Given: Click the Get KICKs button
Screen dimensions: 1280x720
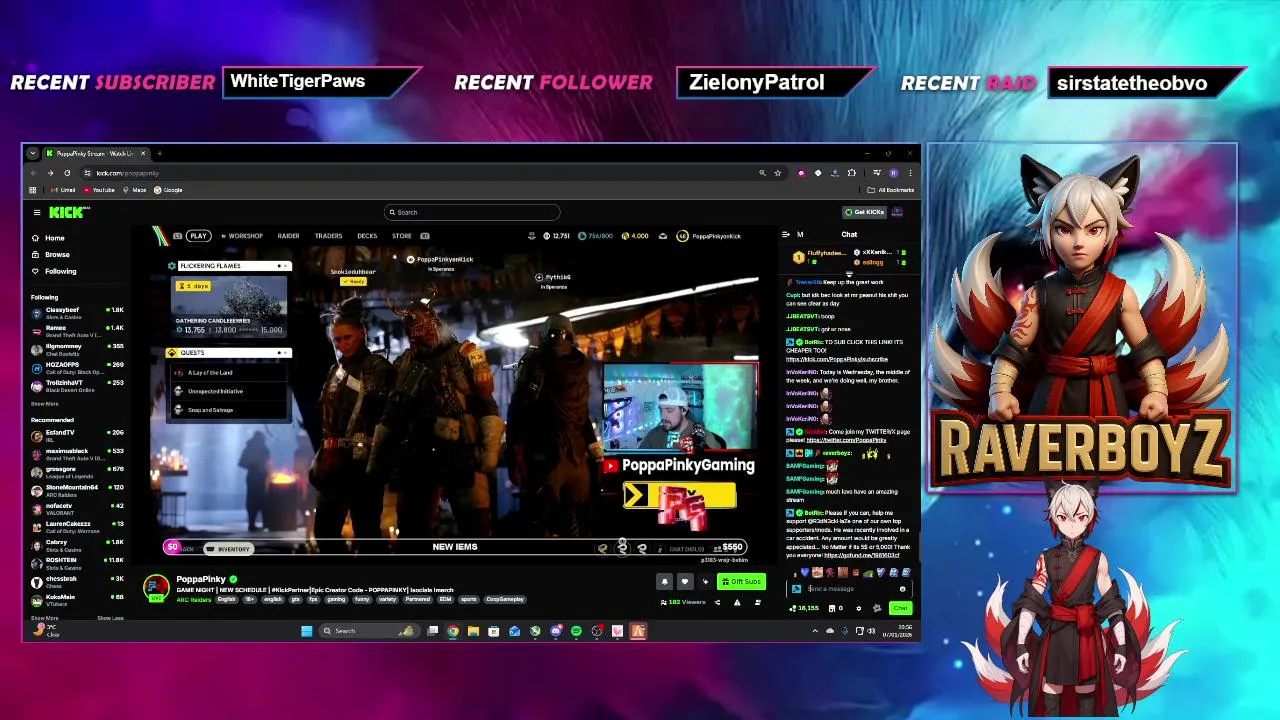Looking at the screenshot, I should click(864, 212).
